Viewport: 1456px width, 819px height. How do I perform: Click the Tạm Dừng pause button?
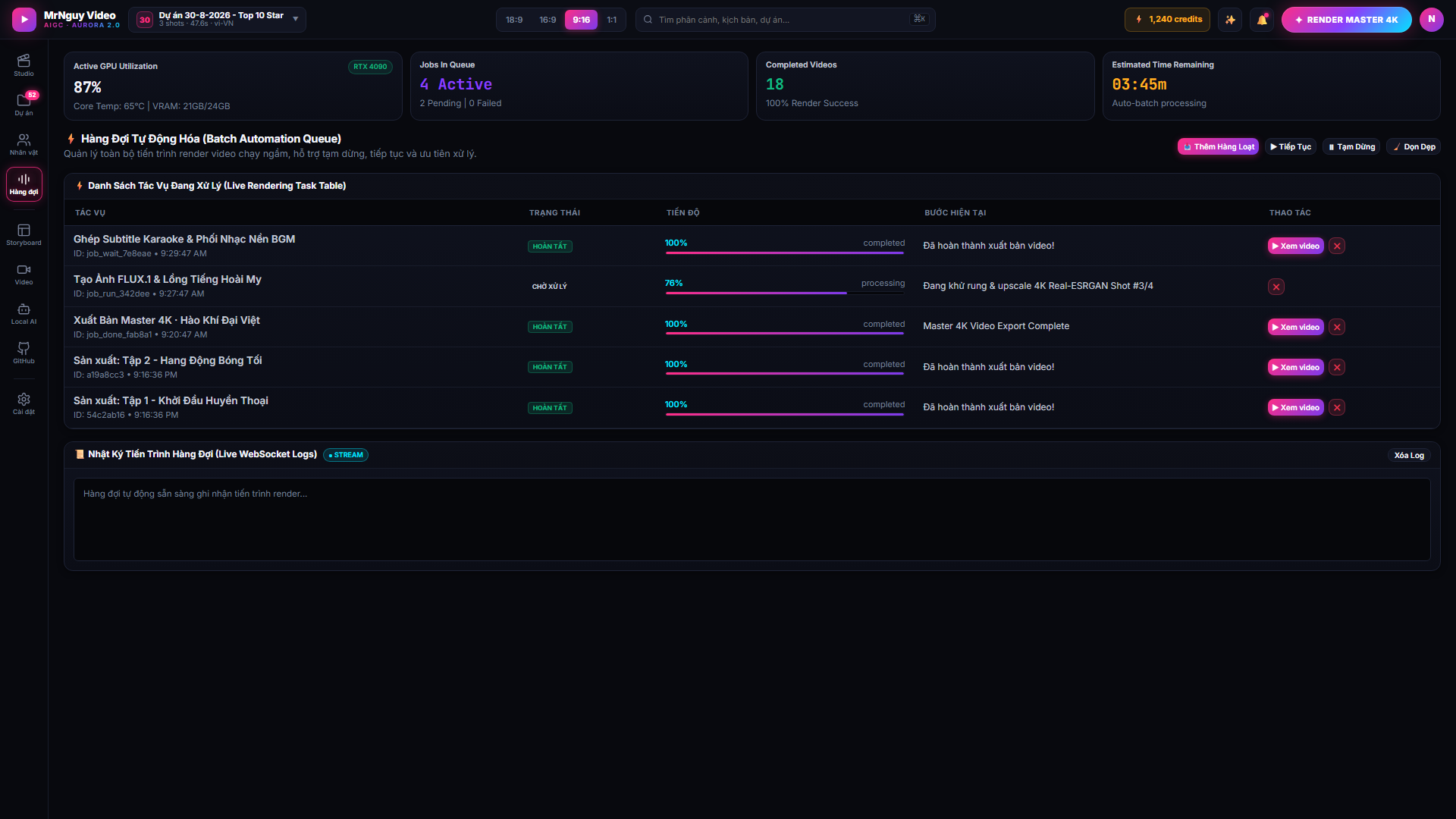pos(1351,147)
